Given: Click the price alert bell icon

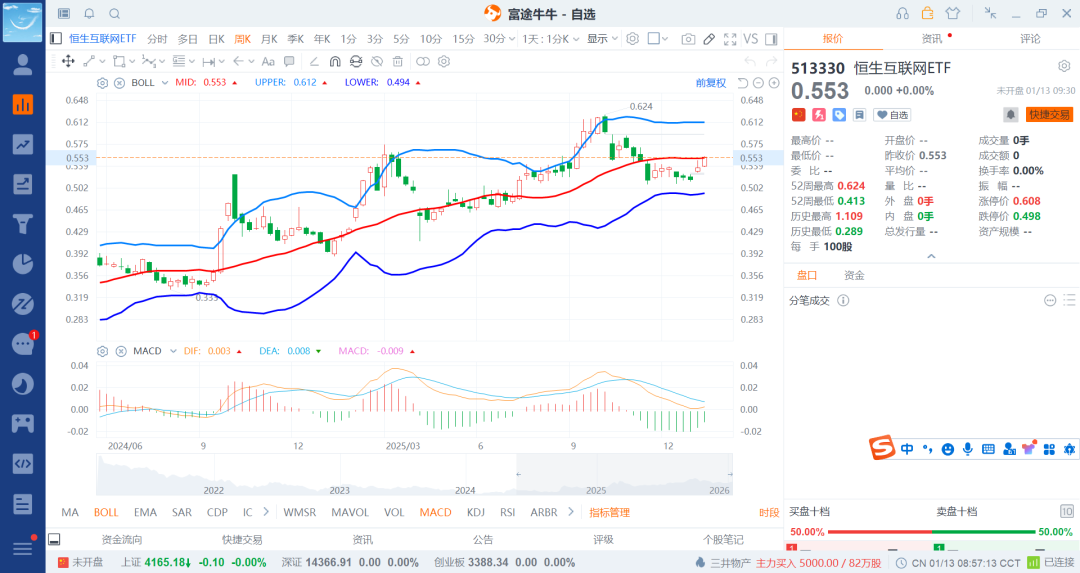Looking at the screenshot, I should (x=1011, y=115).
